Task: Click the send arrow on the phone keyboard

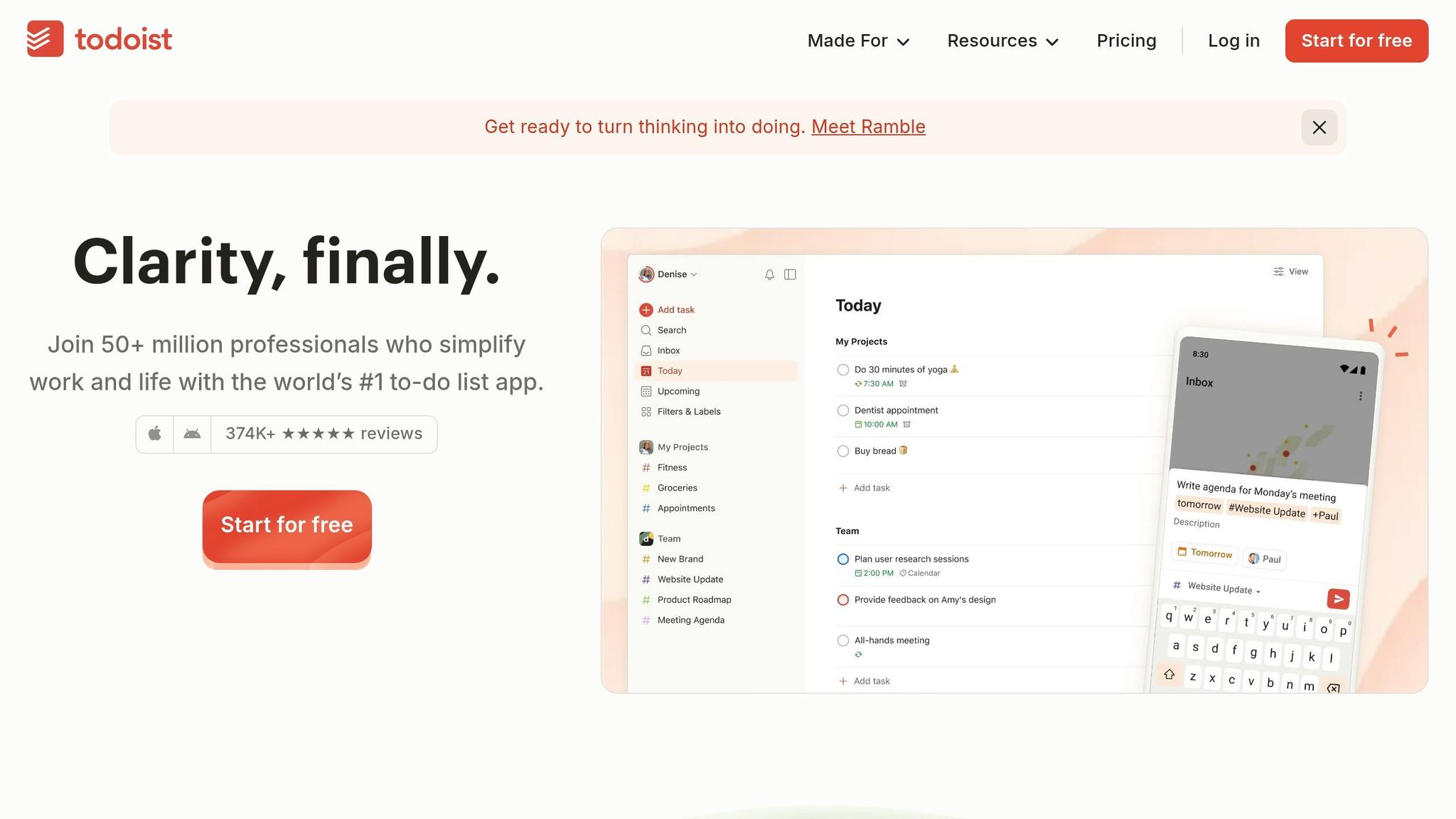Action: 1339,599
